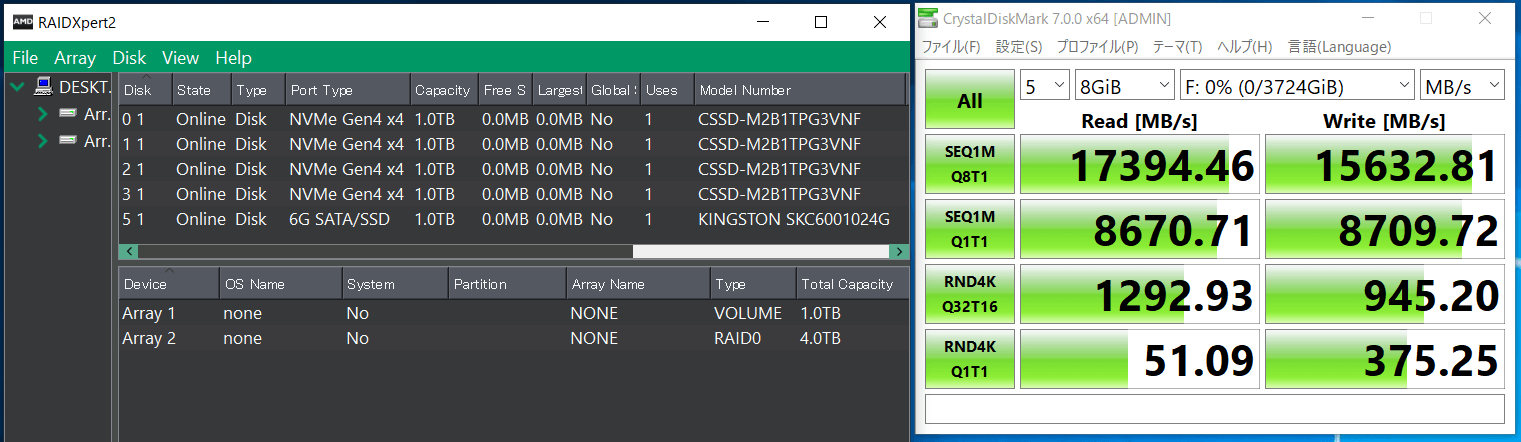Image resolution: width=1521 pixels, height=442 pixels.
Task: Collapse the DESKT. tree node
Action: point(17,87)
